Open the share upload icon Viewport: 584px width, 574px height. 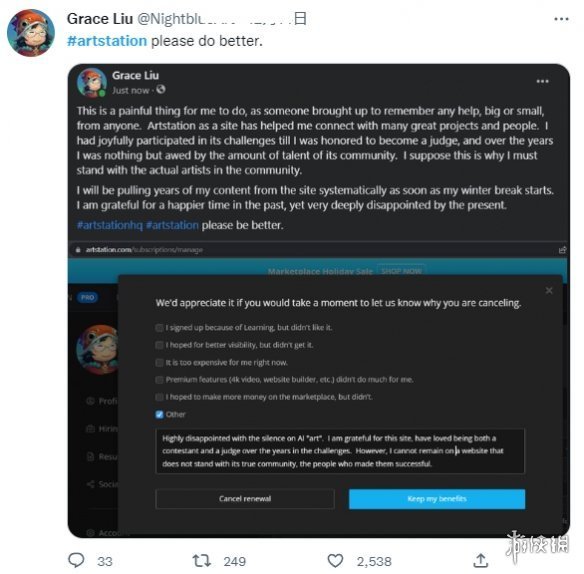[480, 560]
